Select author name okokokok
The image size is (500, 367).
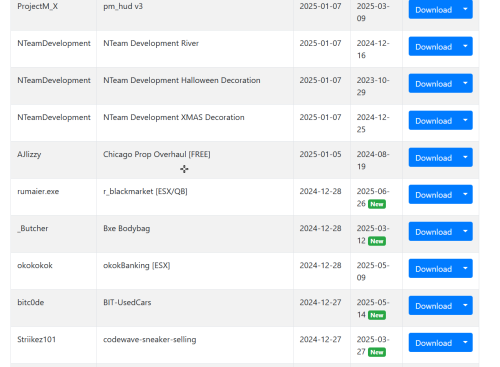tap(35, 265)
